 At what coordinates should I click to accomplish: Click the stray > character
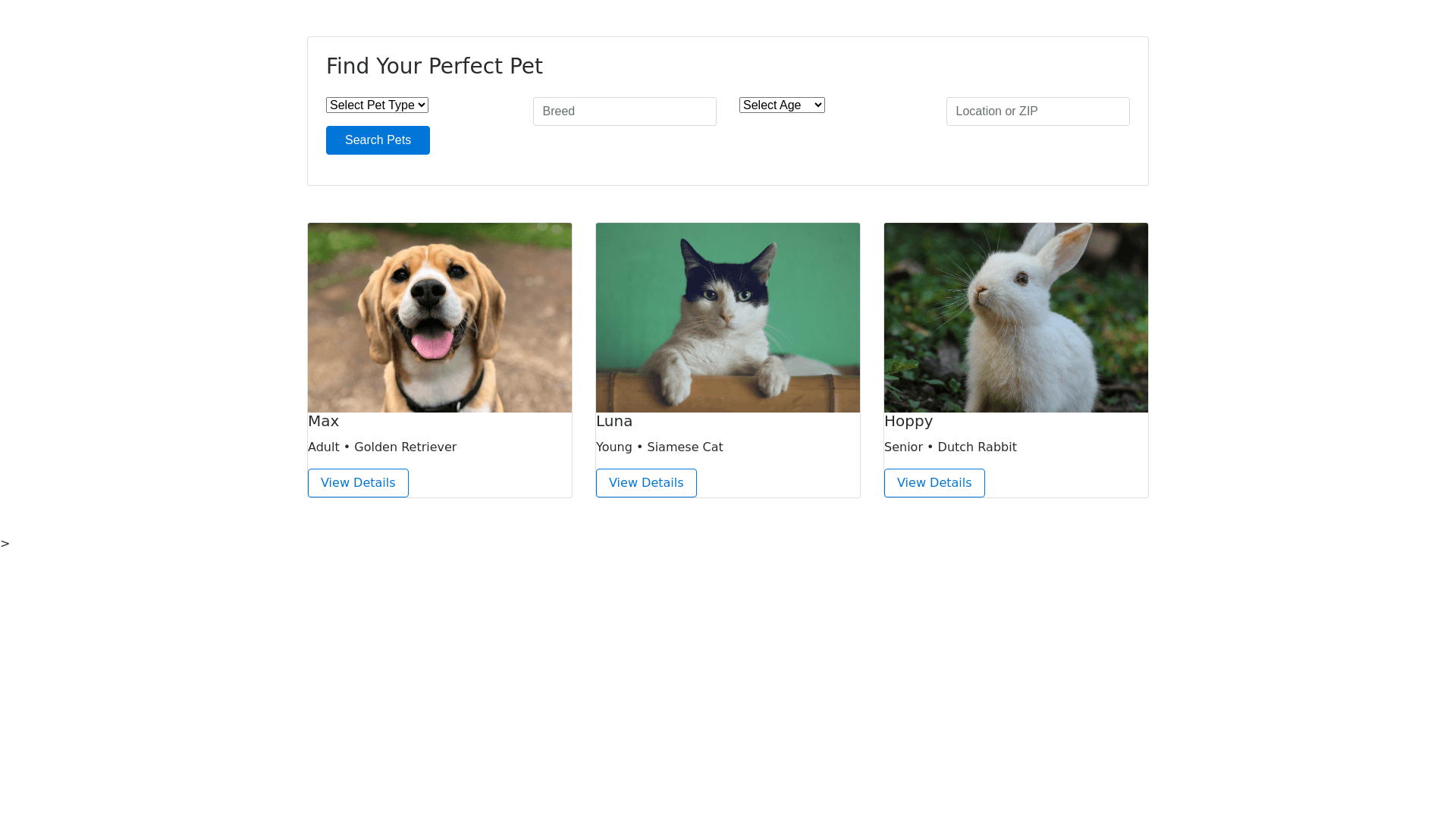coord(5,544)
